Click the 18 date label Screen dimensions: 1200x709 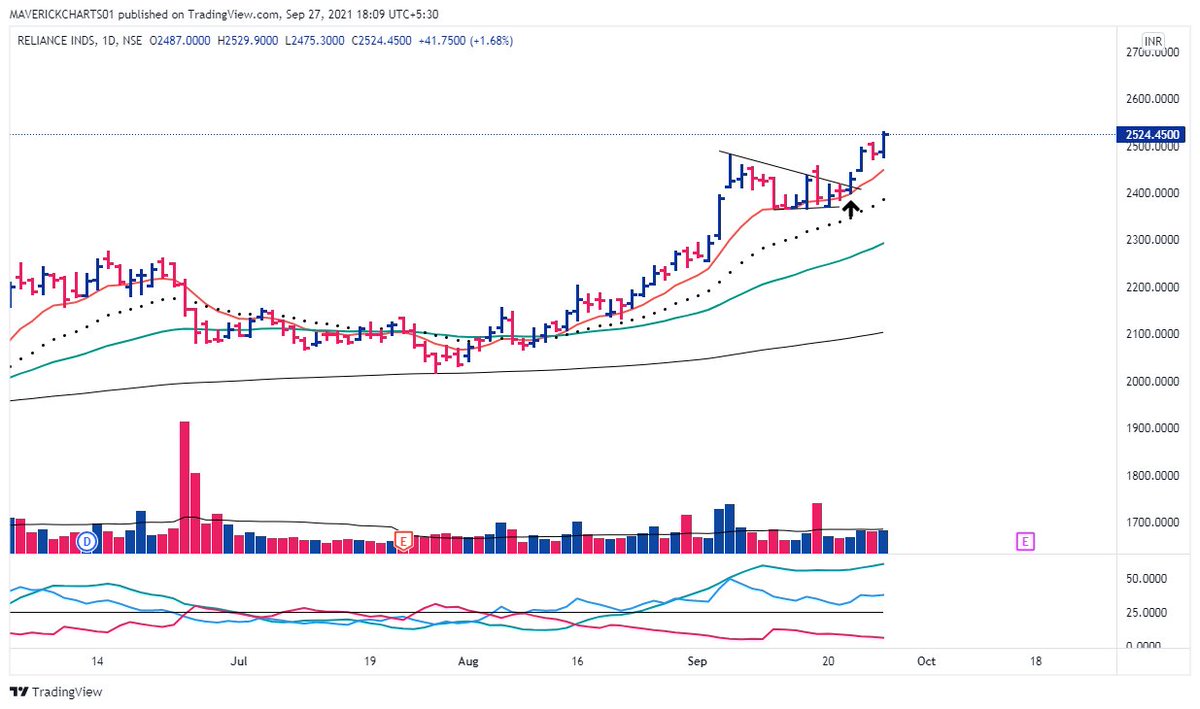[x=1036, y=661]
